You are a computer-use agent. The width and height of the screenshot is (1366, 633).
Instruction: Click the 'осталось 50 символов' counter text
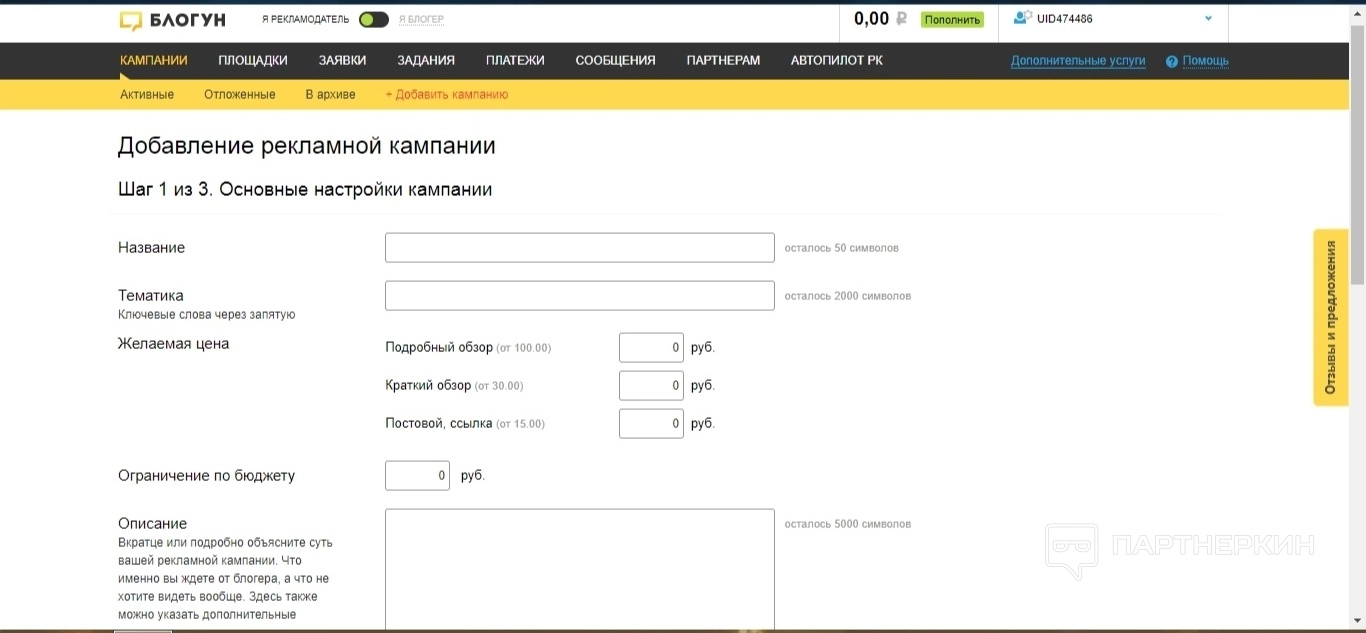[841, 248]
